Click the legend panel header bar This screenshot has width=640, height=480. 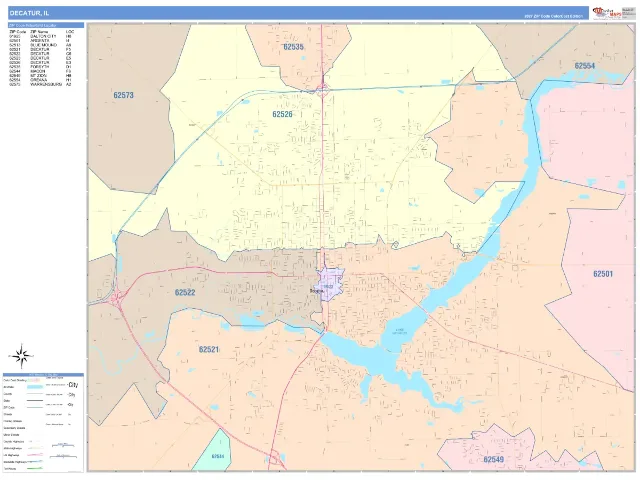43,375
